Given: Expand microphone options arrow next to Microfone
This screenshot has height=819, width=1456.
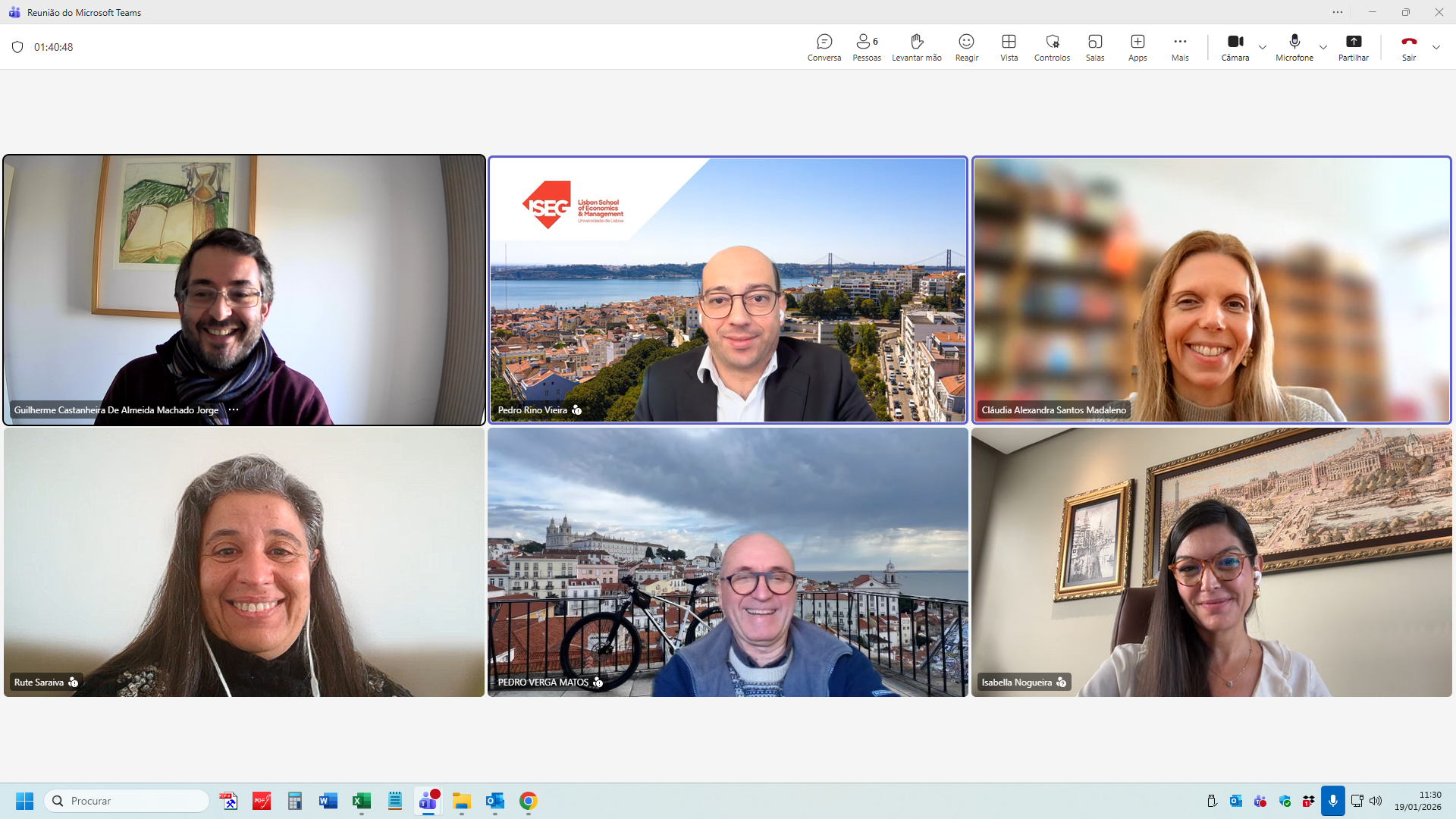Looking at the screenshot, I should [1323, 47].
